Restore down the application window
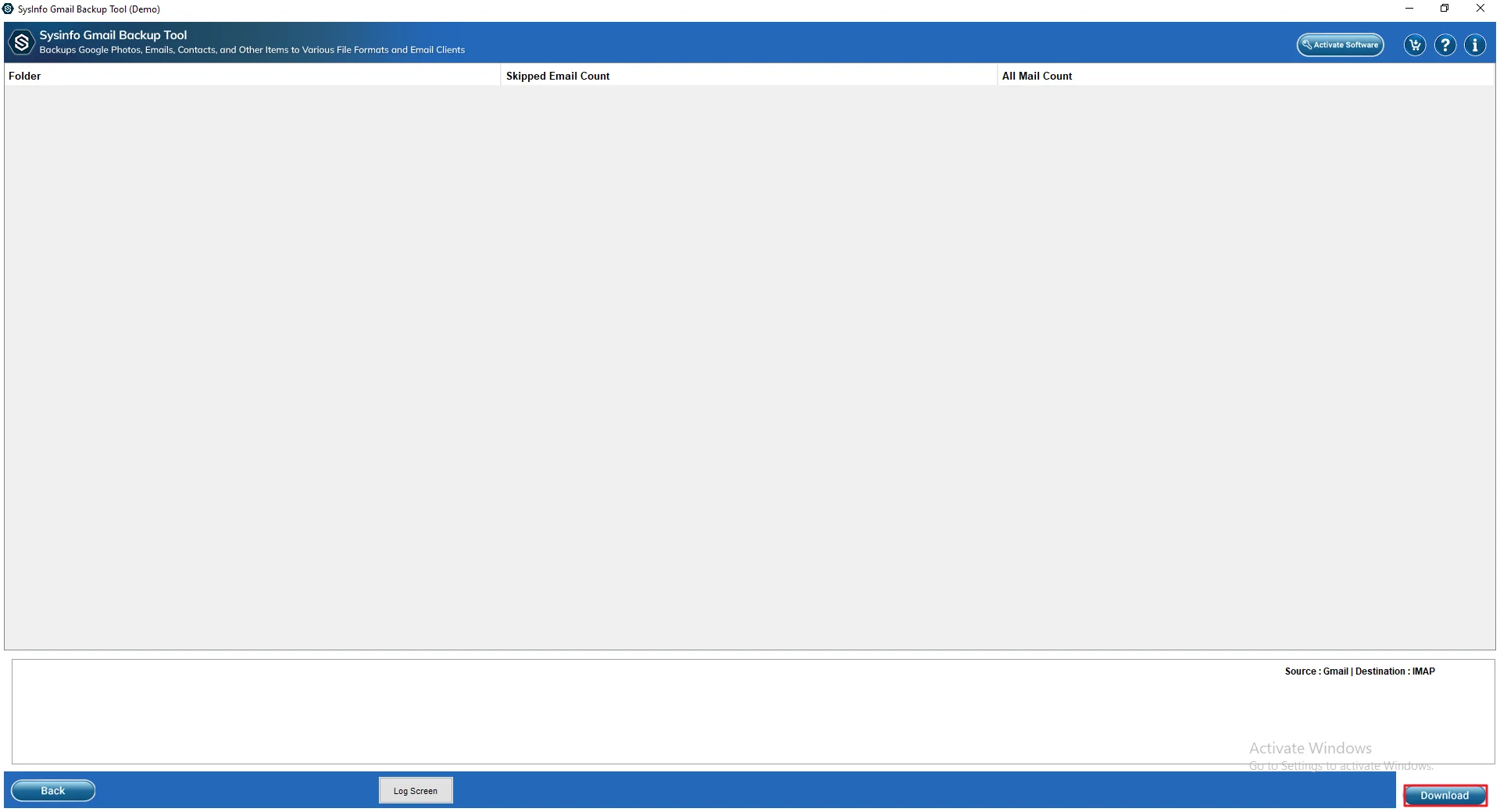Screen dimensions: 1500x812 point(1445,9)
